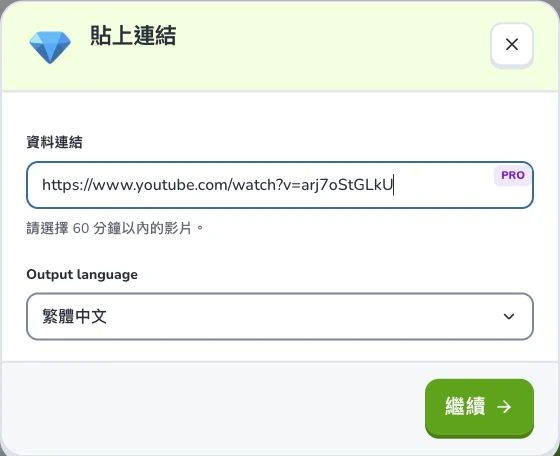560x456 pixels.
Task: Click the blue diamond icon
Action: (50, 47)
